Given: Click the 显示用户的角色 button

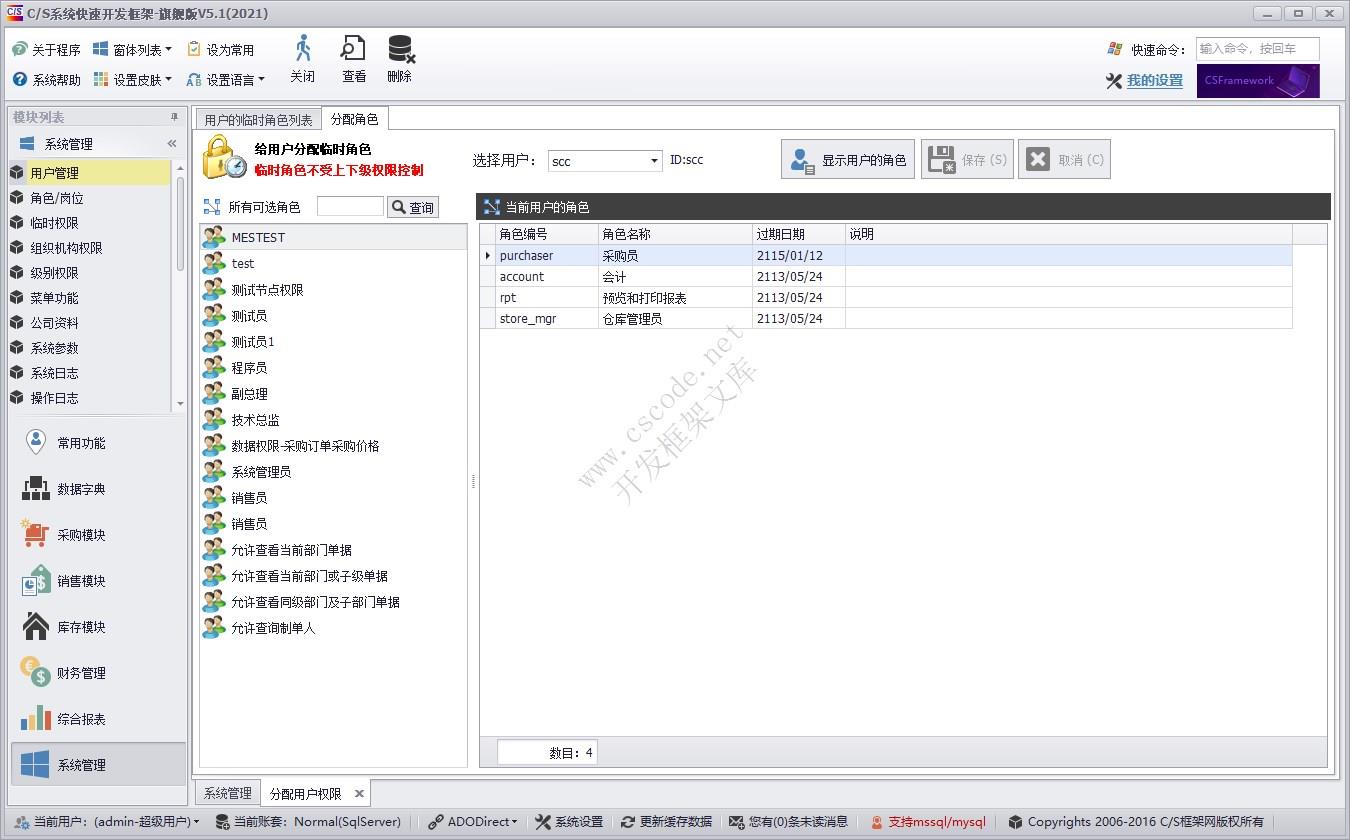Looking at the screenshot, I should pyautogui.click(x=847, y=158).
